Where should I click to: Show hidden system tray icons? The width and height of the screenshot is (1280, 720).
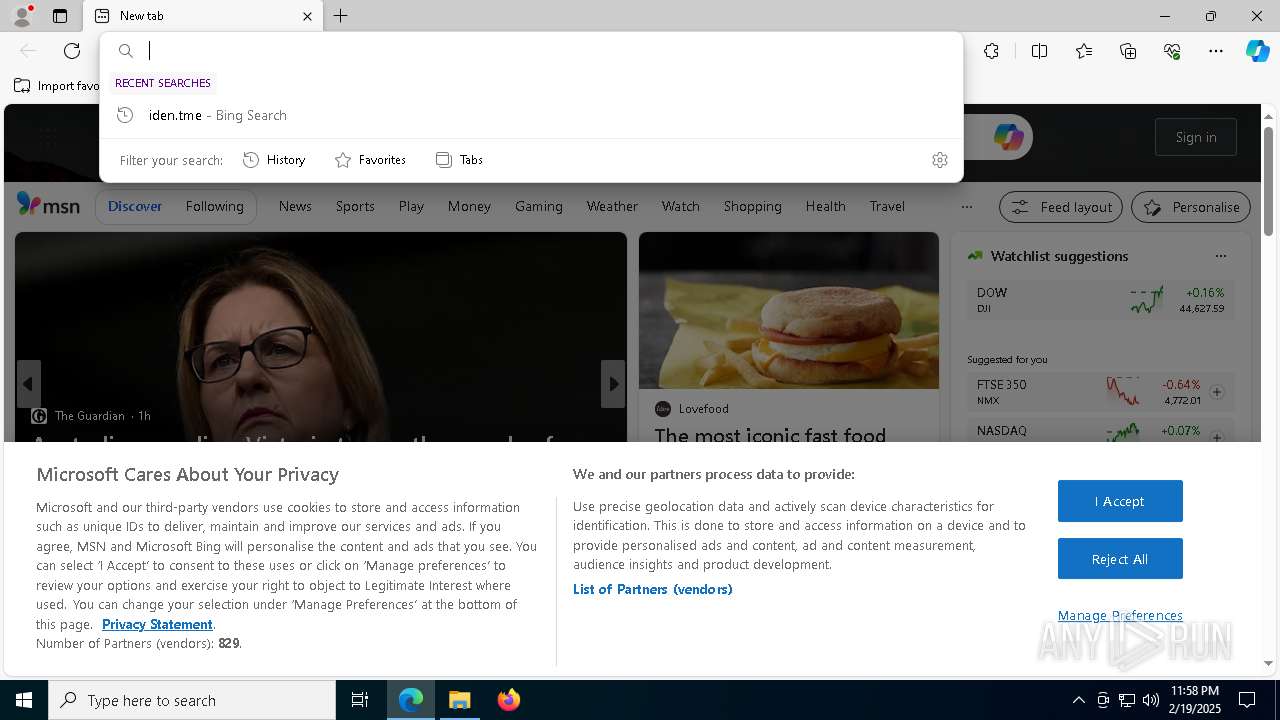(1078, 700)
